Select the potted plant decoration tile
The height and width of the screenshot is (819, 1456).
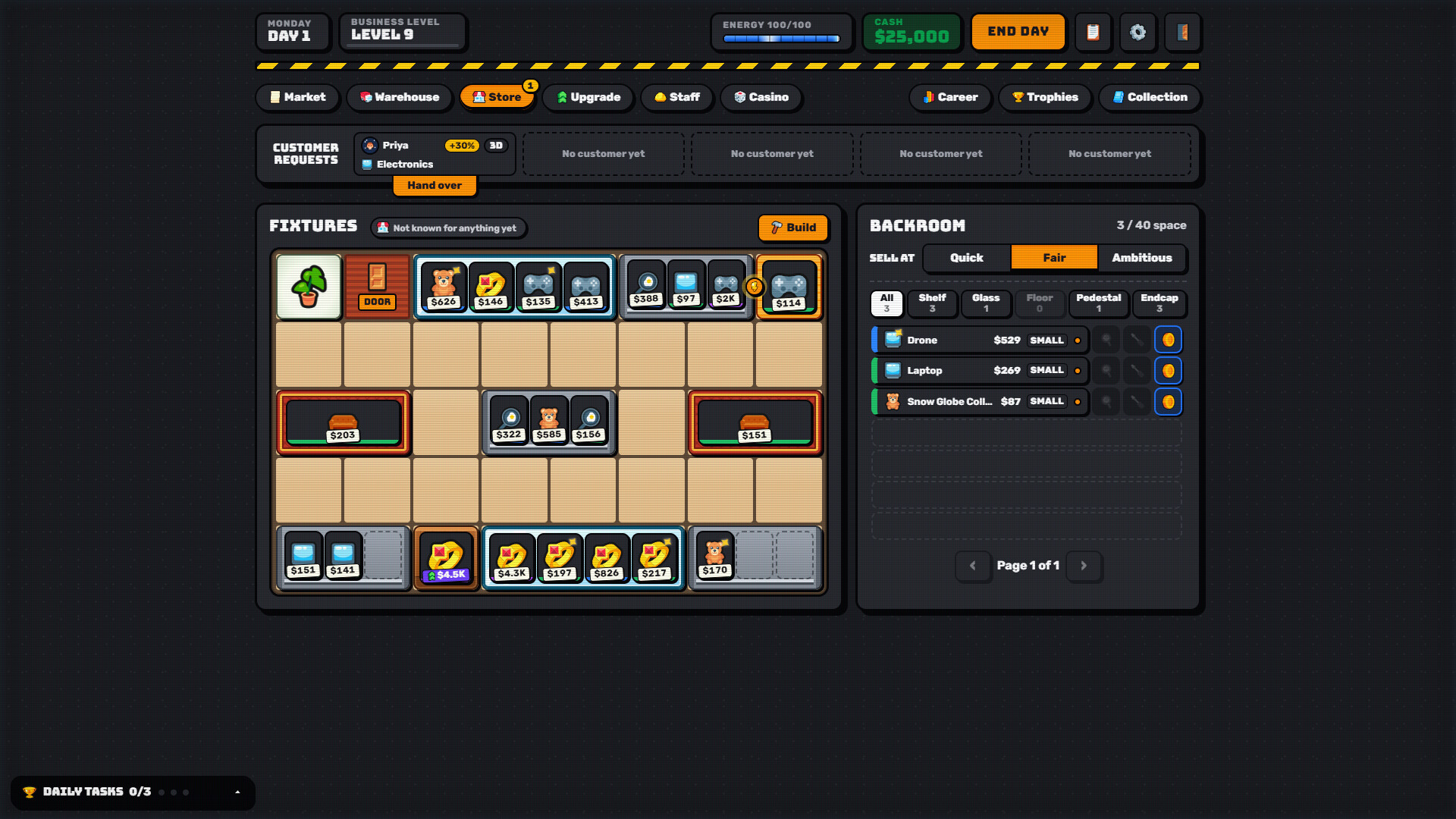(309, 287)
